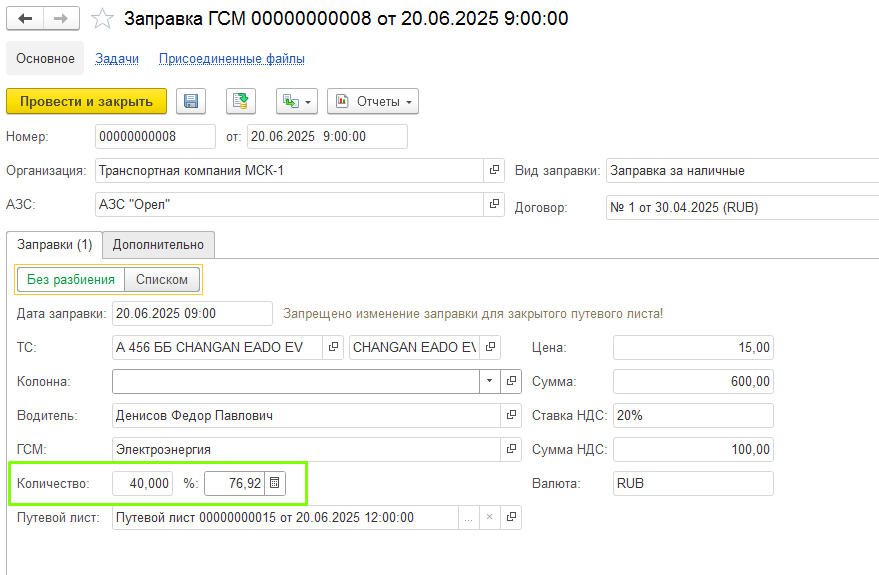Screen dimensions: 879x575
Task: Clear the Путевой лист field
Action: pyautogui.click(x=489, y=517)
